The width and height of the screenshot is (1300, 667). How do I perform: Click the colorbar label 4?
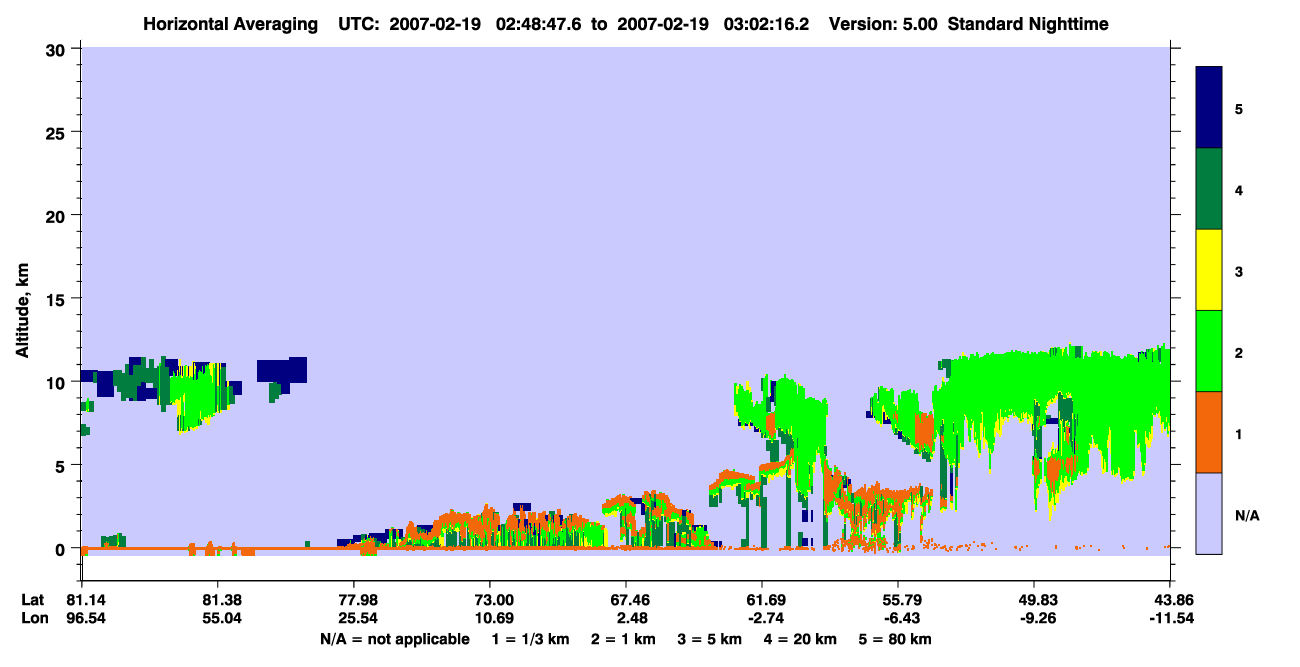point(1239,189)
